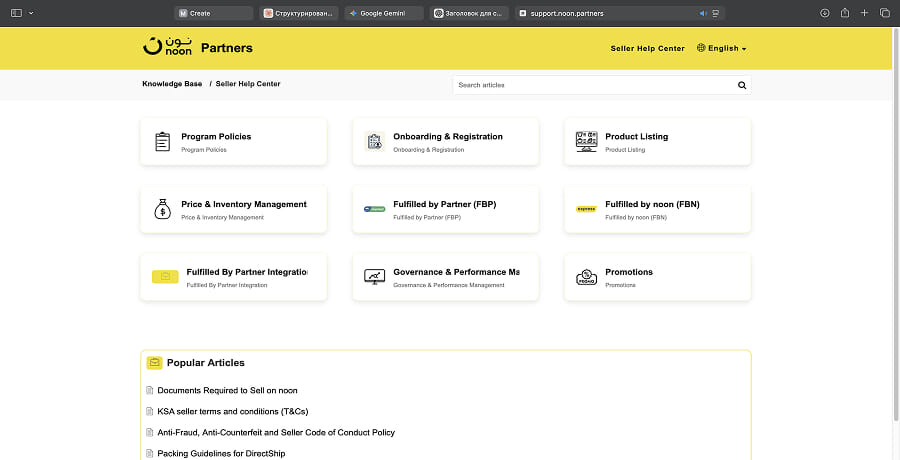Select the support.noon.partners tab
The width and height of the screenshot is (900, 460).
point(620,13)
